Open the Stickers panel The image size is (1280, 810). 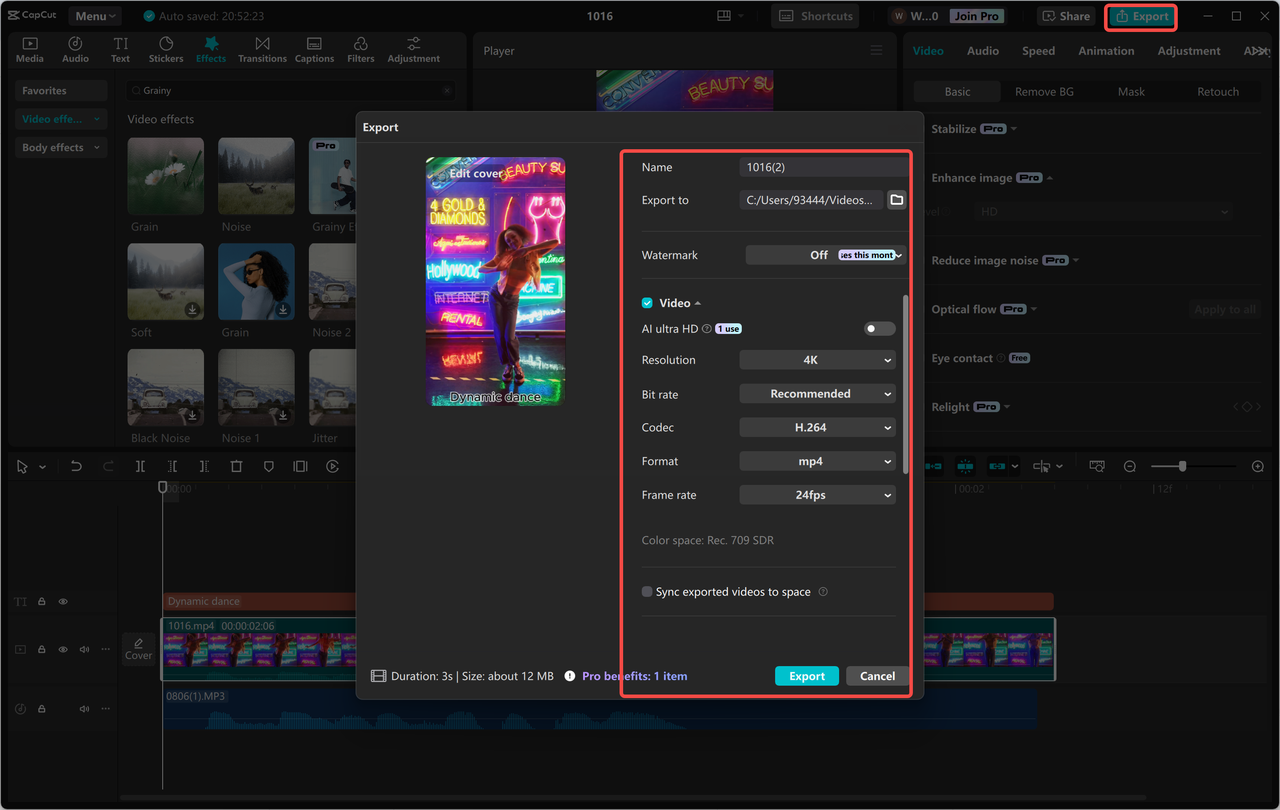(x=166, y=48)
